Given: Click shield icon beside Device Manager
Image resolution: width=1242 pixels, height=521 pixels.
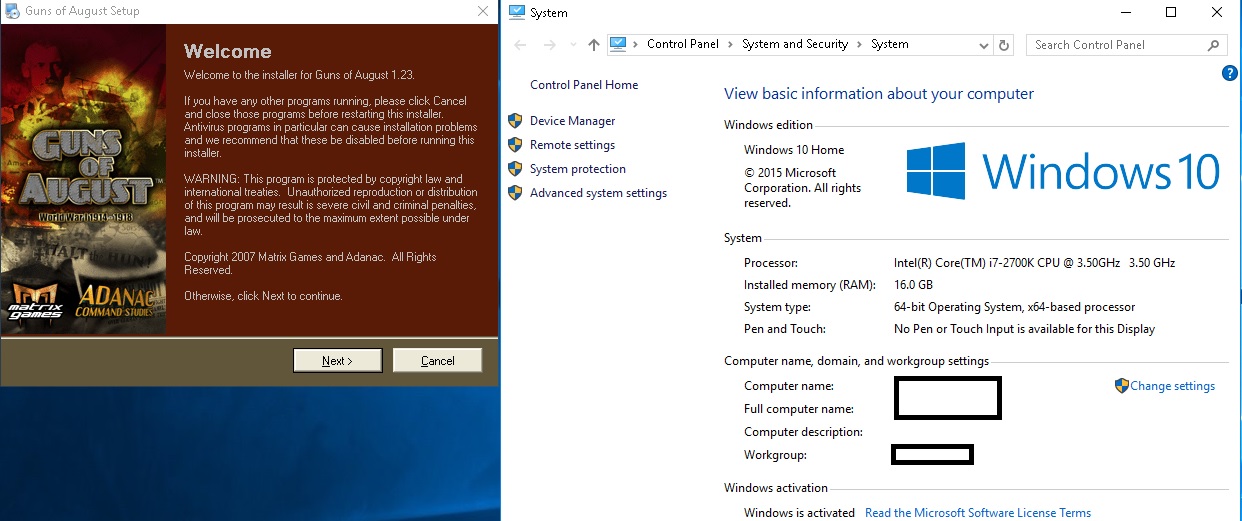Looking at the screenshot, I should click(515, 120).
